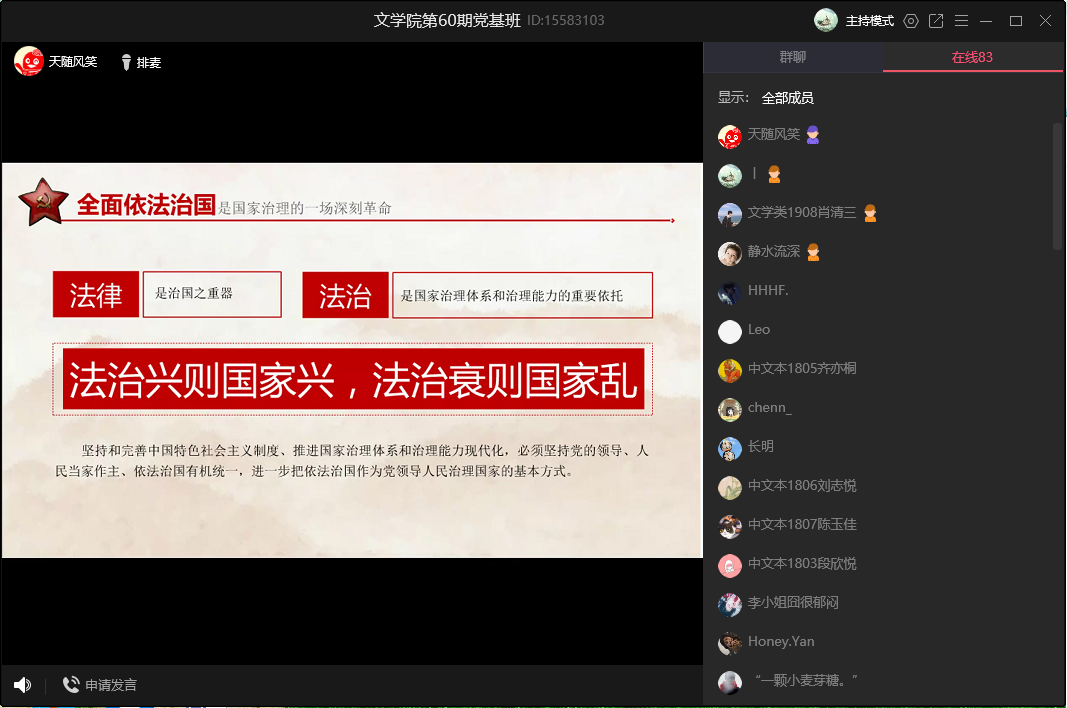Select the 在线83 tab

click(x=972, y=57)
